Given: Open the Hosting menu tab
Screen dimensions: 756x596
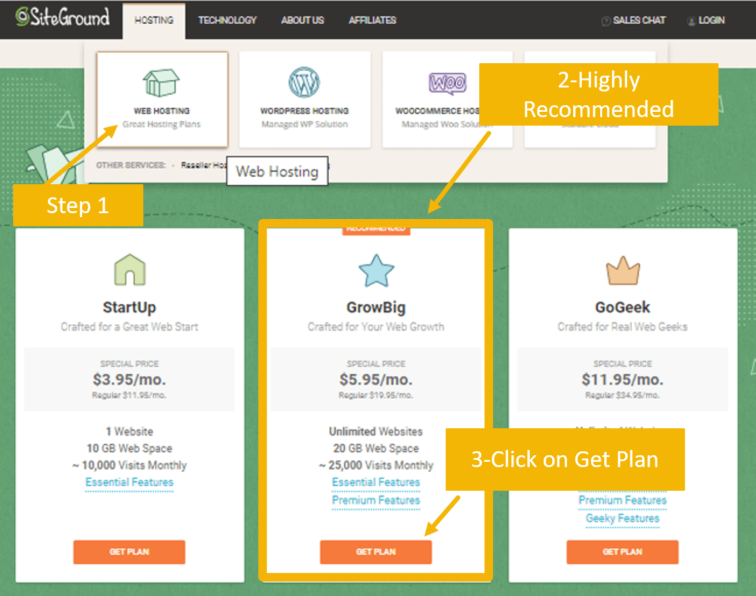Looking at the screenshot, I should [154, 20].
